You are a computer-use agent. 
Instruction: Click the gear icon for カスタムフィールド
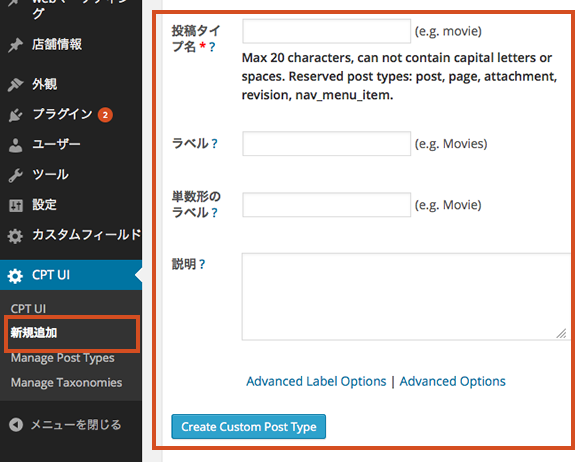point(15,236)
